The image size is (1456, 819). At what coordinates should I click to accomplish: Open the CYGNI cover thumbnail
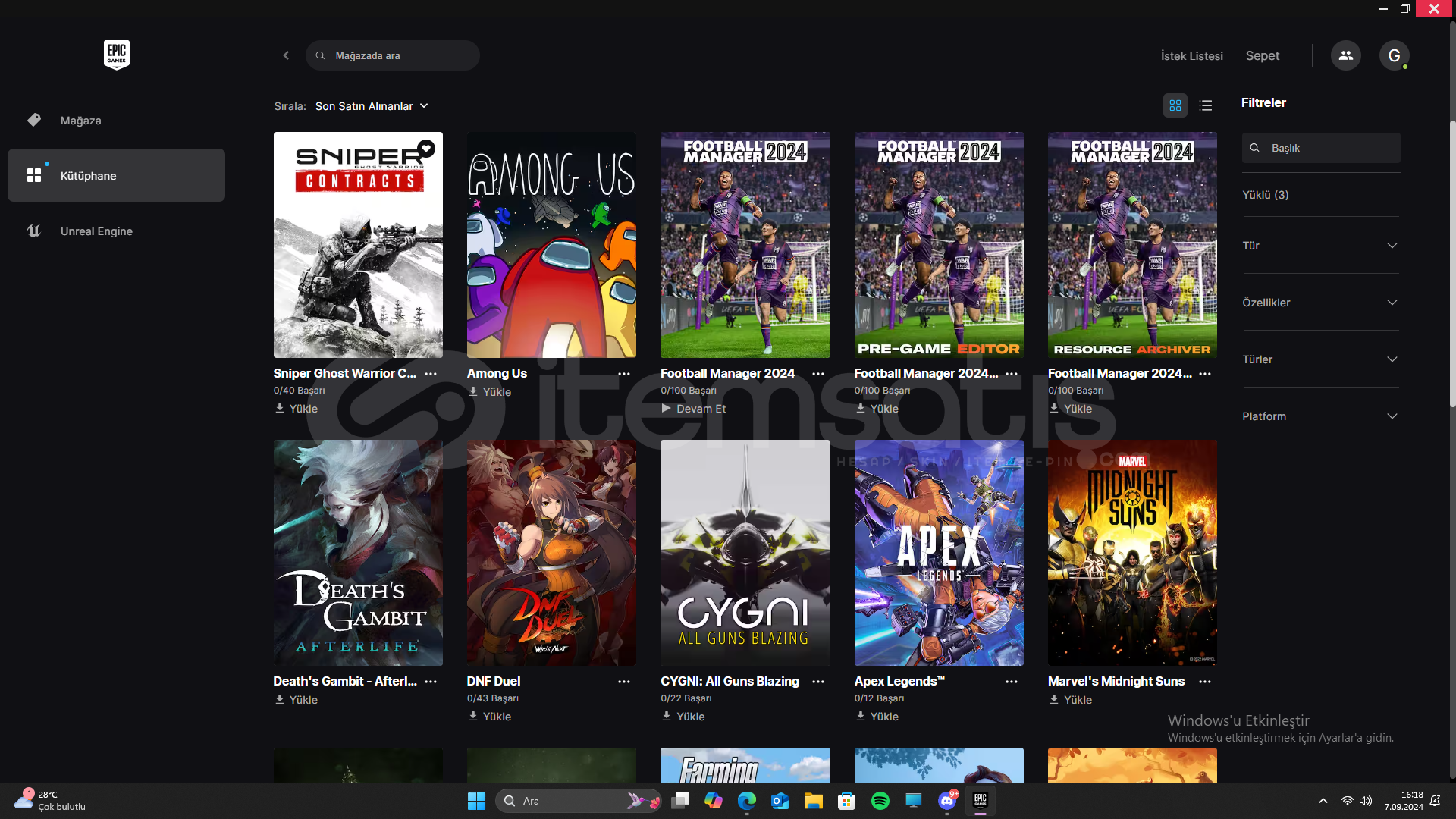click(745, 553)
